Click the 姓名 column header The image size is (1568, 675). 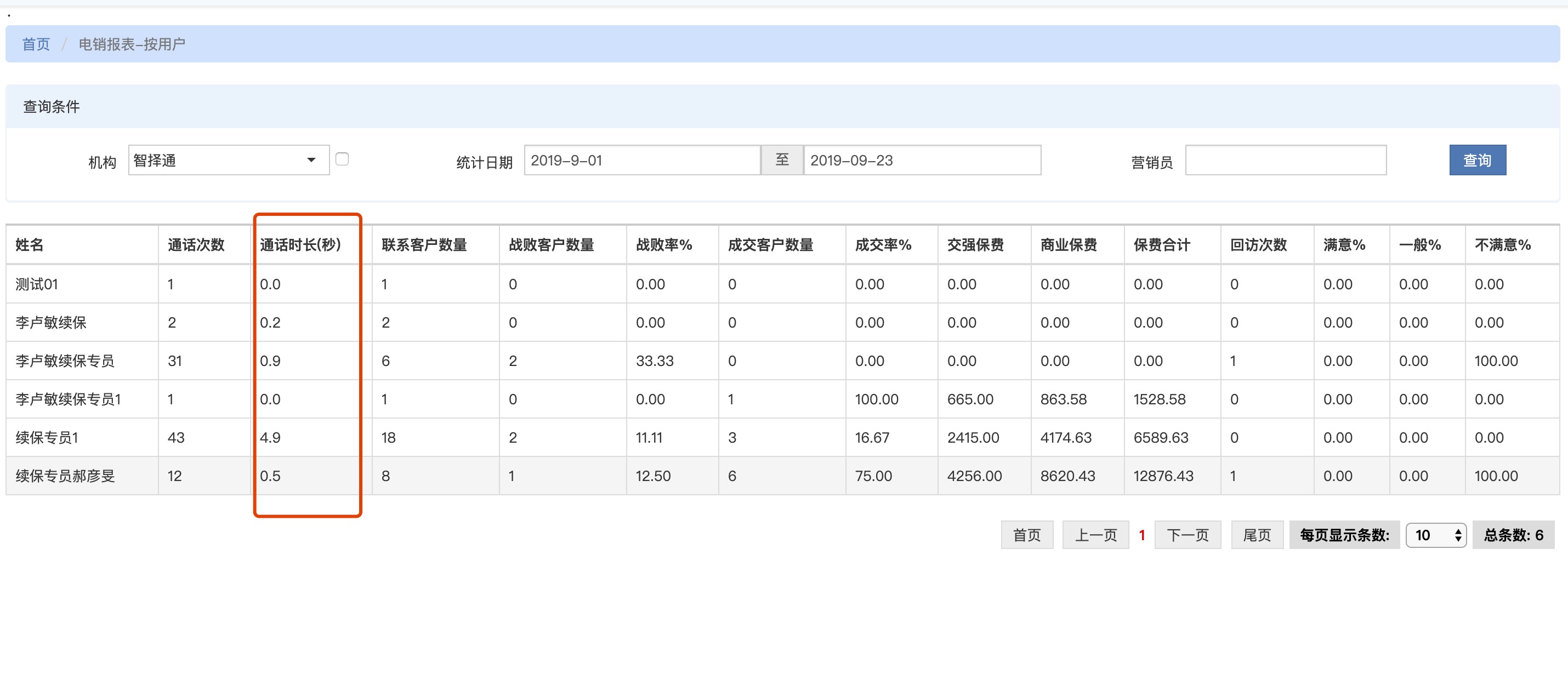click(29, 245)
